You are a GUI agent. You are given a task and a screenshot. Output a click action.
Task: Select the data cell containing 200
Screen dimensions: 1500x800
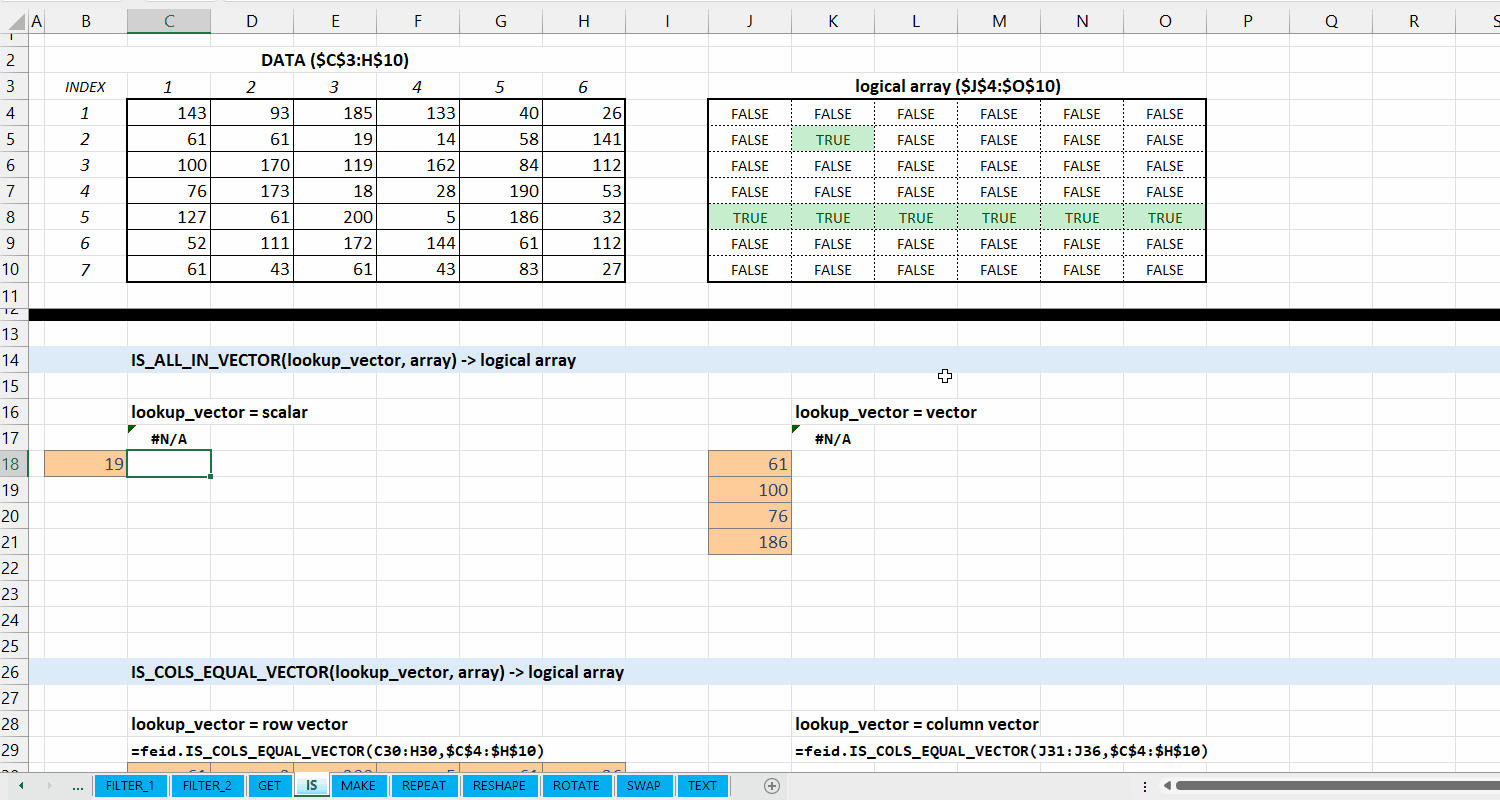pos(335,217)
